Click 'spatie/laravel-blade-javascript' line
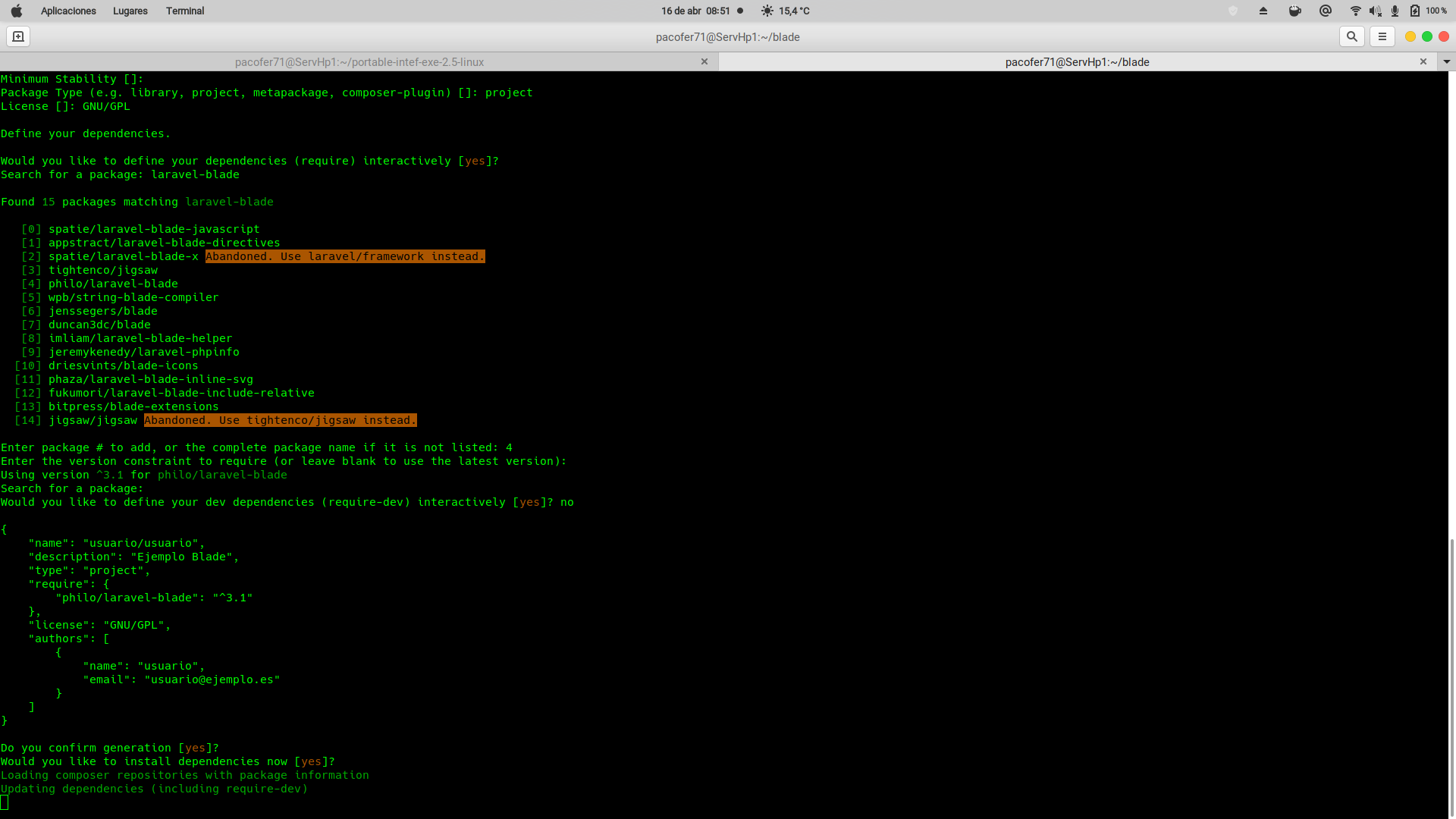The height and width of the screenshot is (819, 1456). [154, 229]
